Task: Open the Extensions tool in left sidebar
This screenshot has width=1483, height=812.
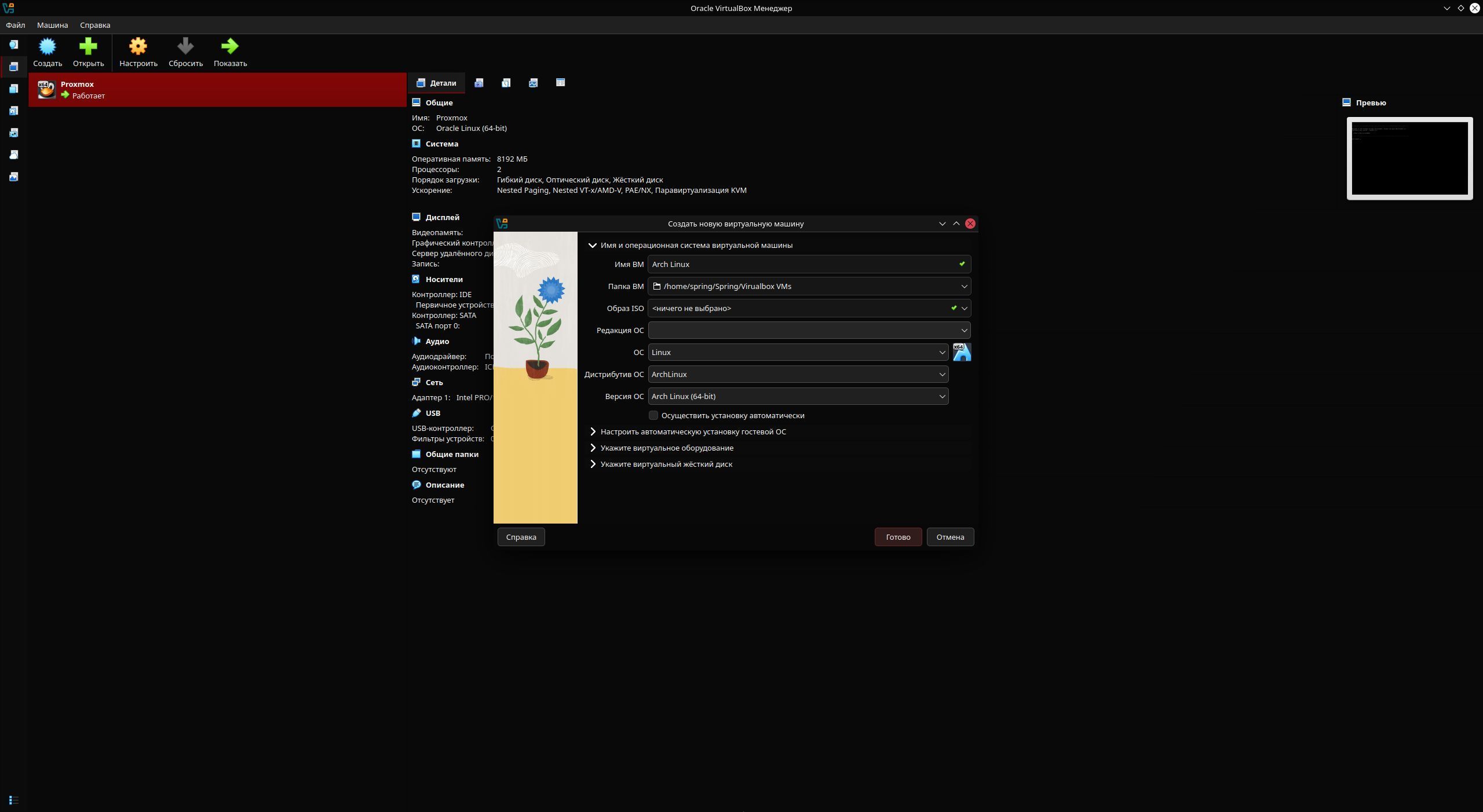Action: [x=14, y=89]
